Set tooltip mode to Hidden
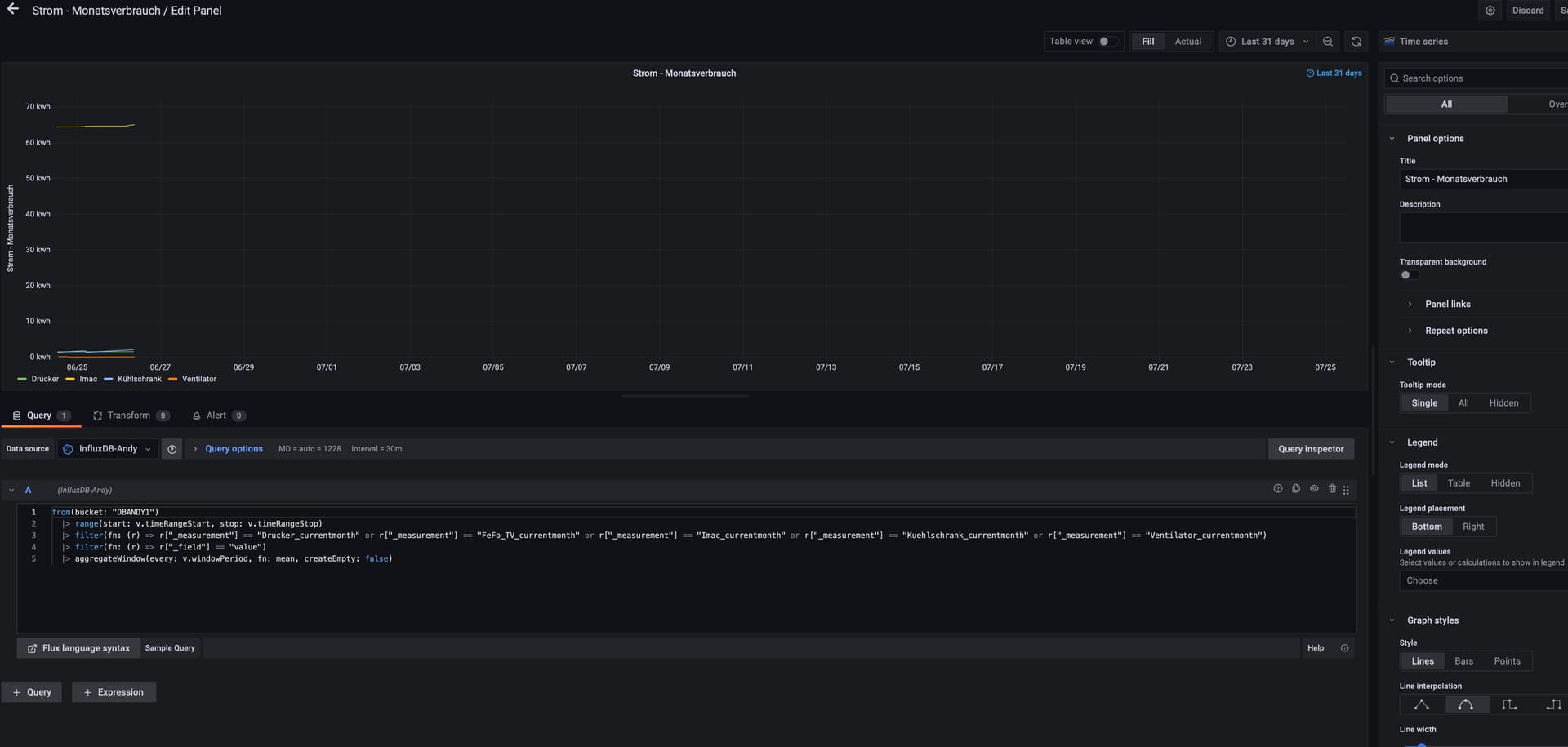 pos(1503,403)
